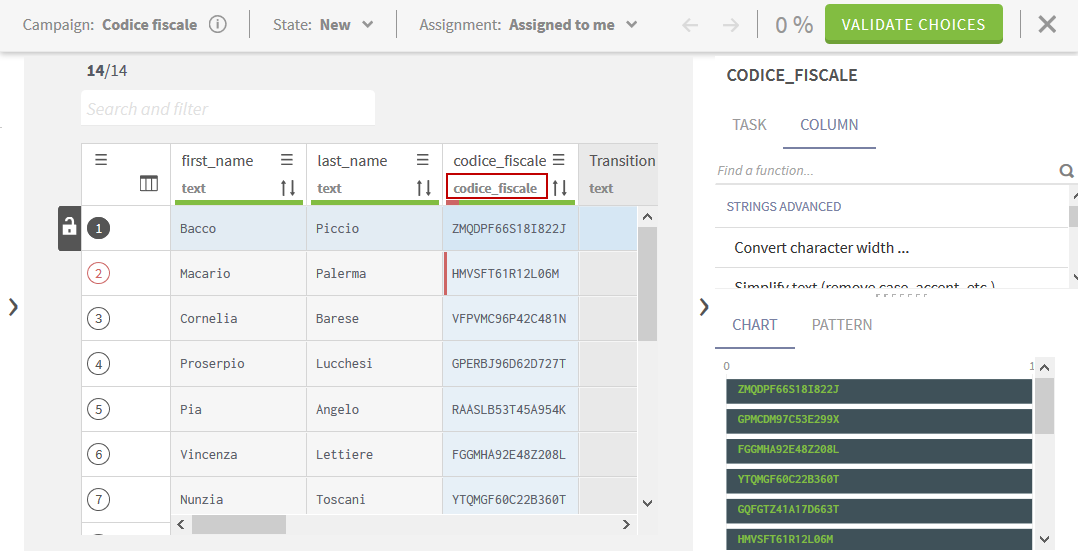Open the table hamburger menu
The height and width of the screenshot is (554, 1078).
click(x=101, y=160)
